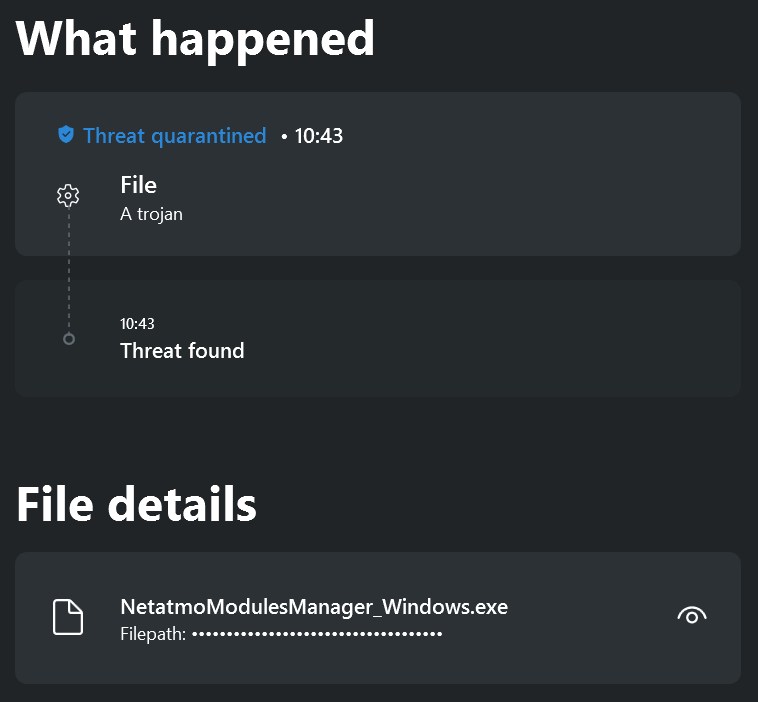This screenshot has height=702, width=758.
Task: Select the NetatmoModulesManager_Windows.exe file name
Action: (314, 607)
